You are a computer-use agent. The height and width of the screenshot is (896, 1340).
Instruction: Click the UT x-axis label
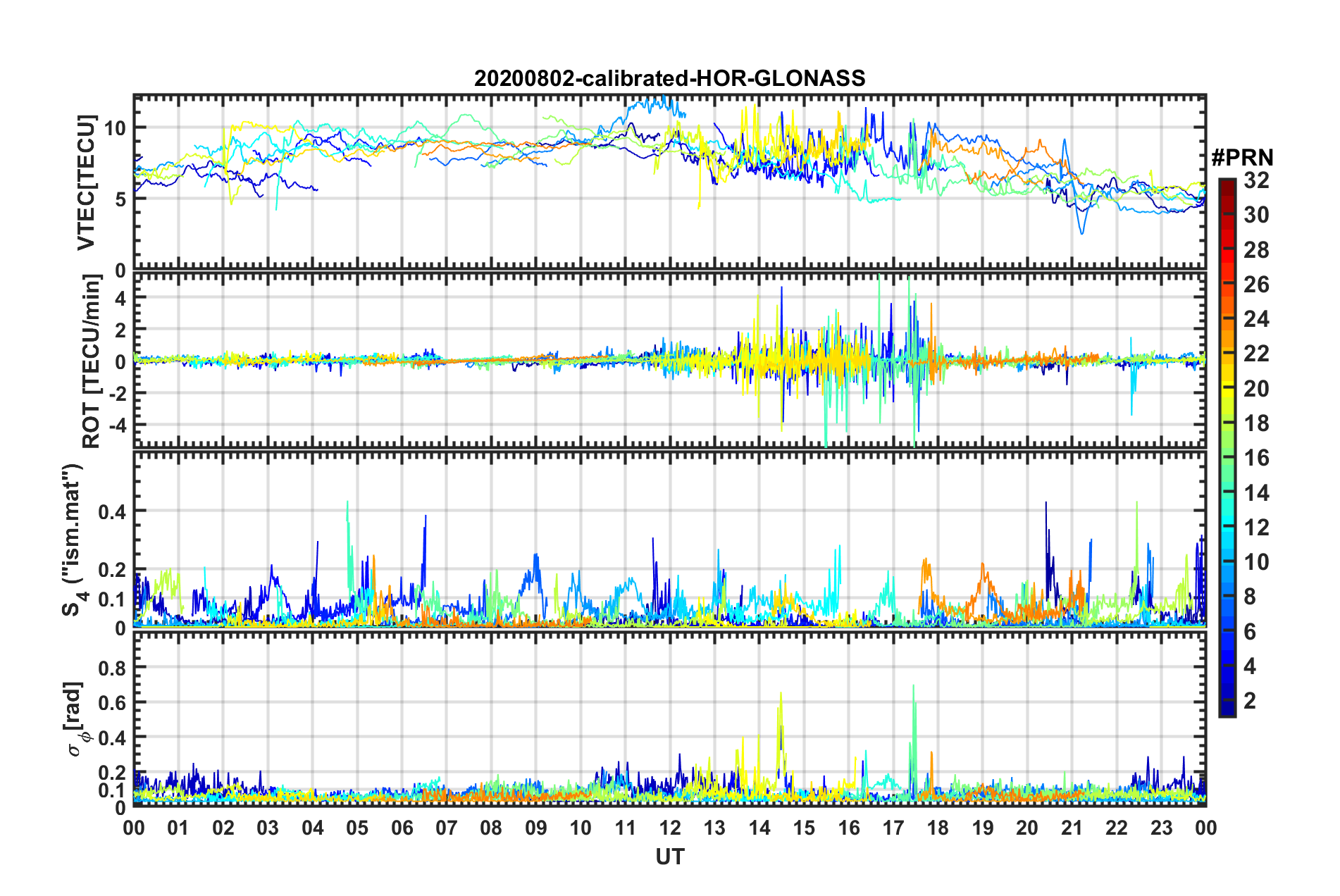pyautogui.click(x=669, y=857)
